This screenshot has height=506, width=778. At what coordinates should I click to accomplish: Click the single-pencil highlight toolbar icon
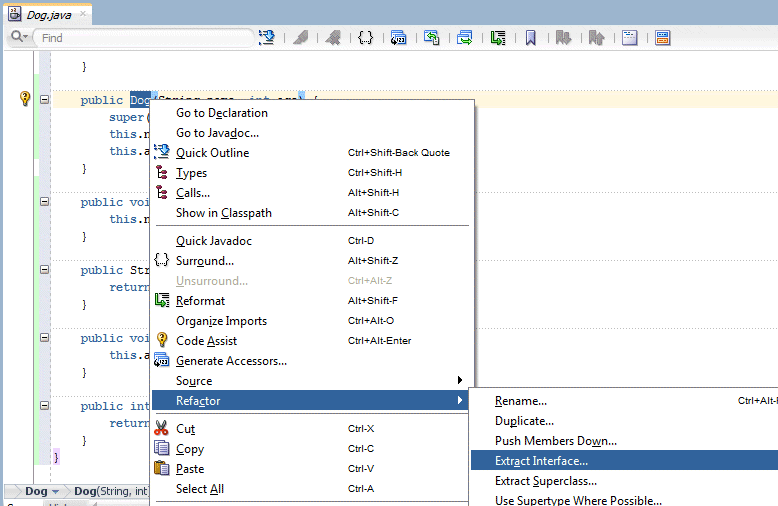301,38
